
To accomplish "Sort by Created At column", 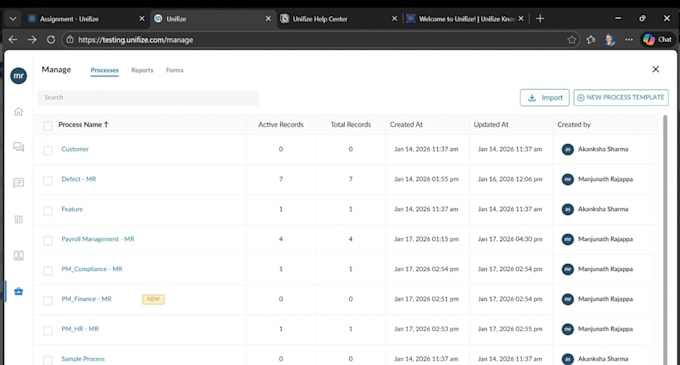I will tap(406, 124).
